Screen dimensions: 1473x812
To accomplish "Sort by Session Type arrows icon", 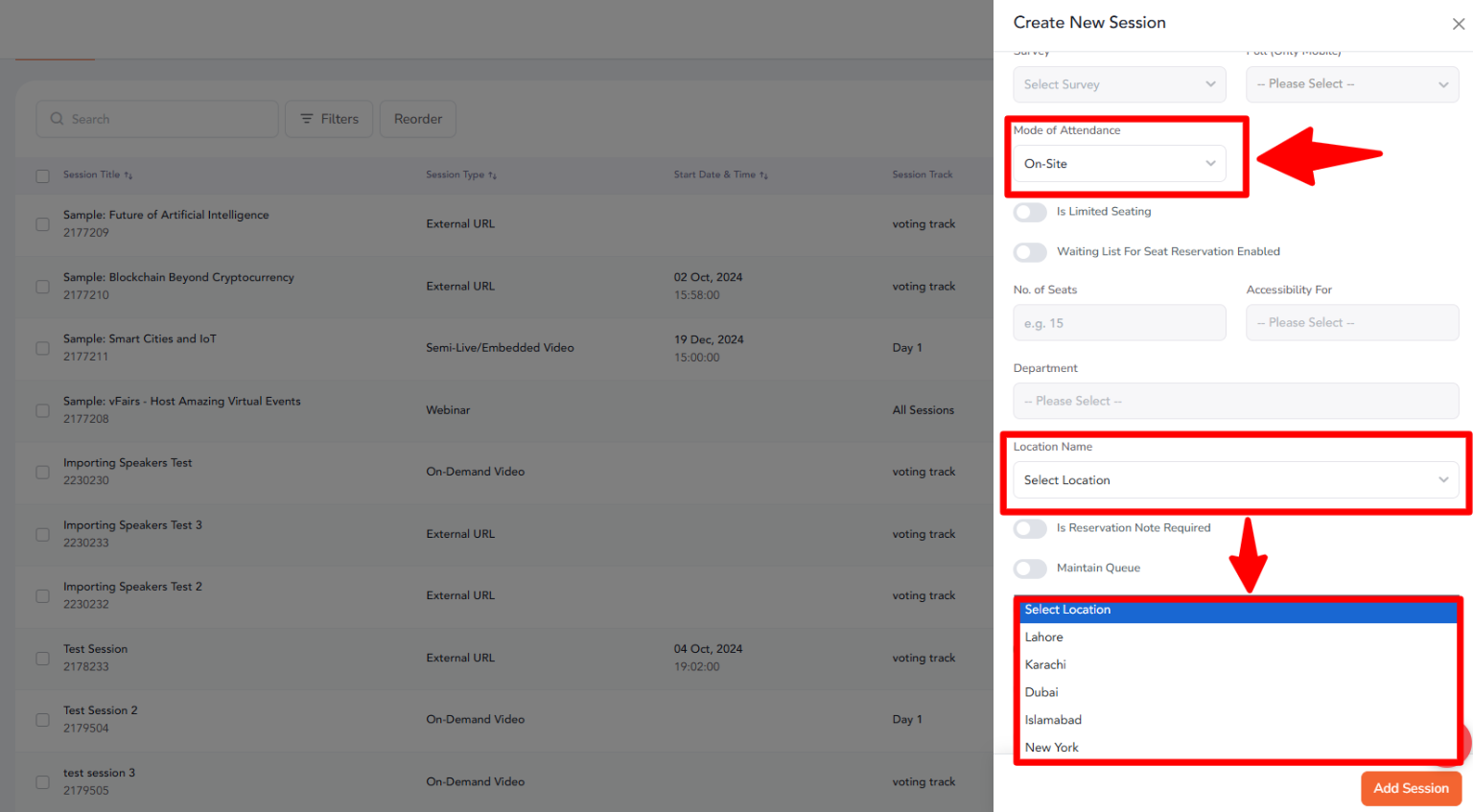I will 492,175.
